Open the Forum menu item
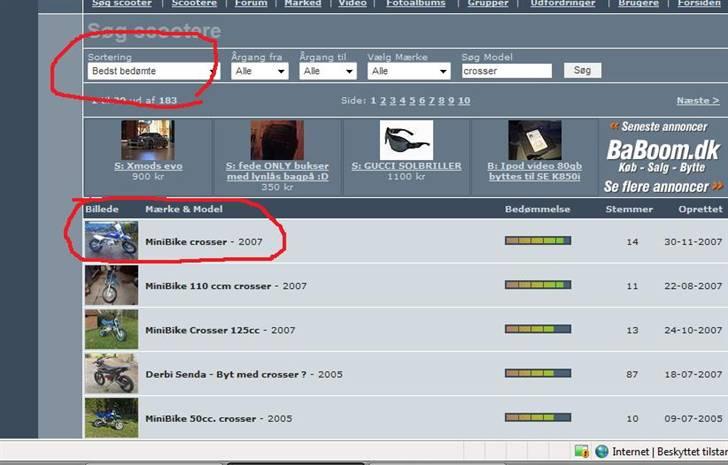The width and height of the screenshot is (728, 465). point(251,4)
